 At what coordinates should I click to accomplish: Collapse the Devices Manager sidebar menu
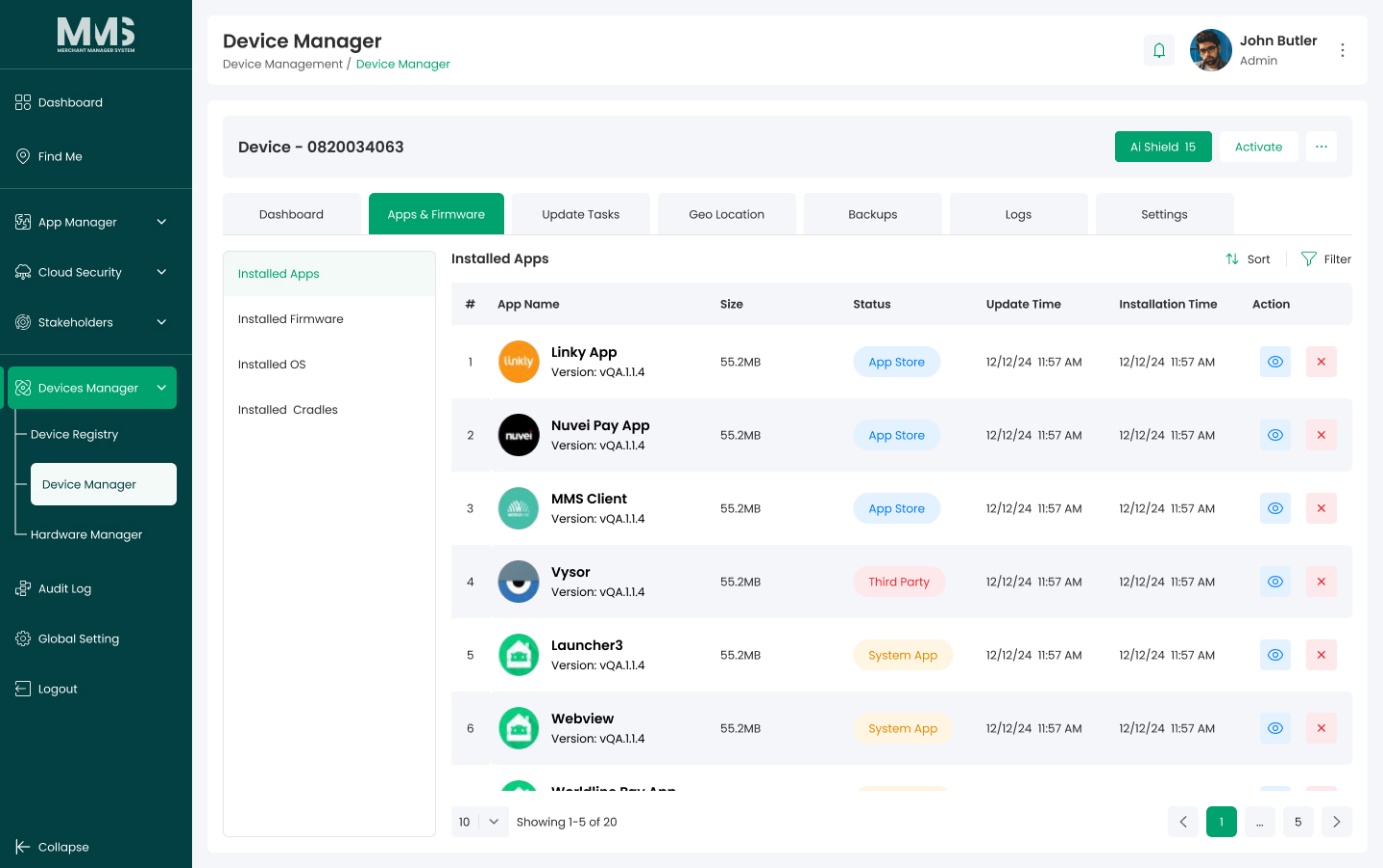click(x=92, y=388)
